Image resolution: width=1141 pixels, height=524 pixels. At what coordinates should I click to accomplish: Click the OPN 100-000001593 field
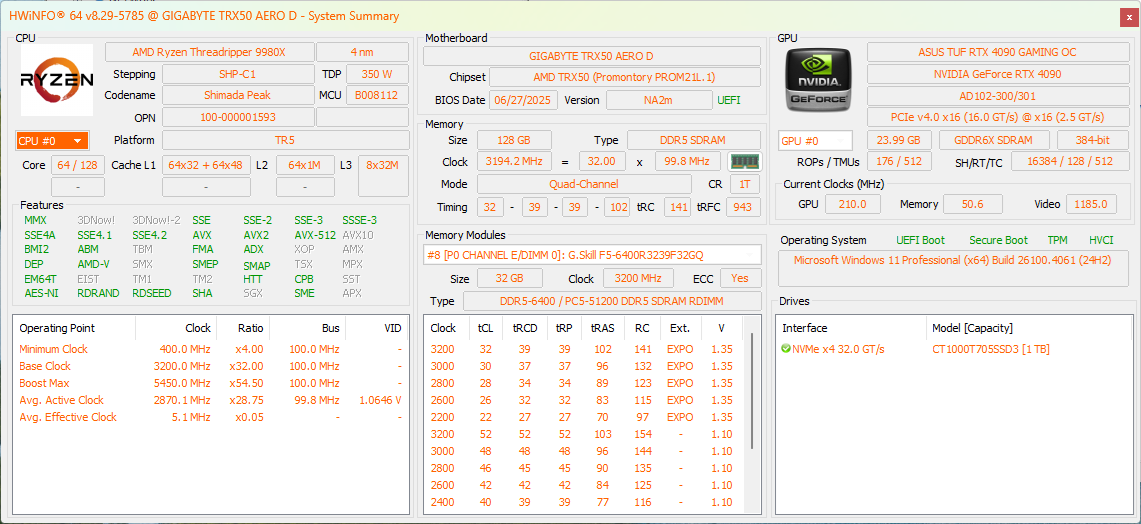pos(237,117)
